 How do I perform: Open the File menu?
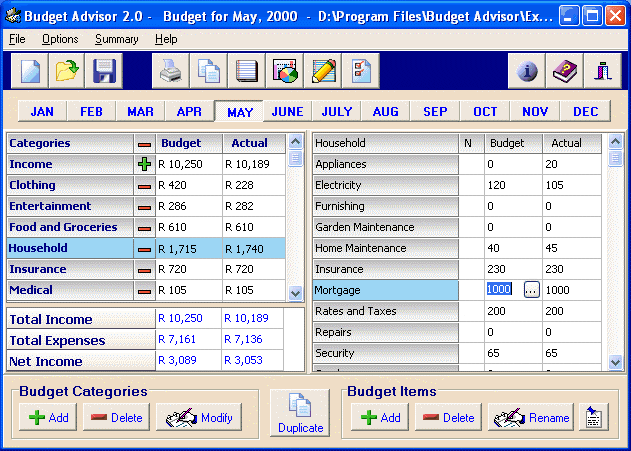click(17, 39)
